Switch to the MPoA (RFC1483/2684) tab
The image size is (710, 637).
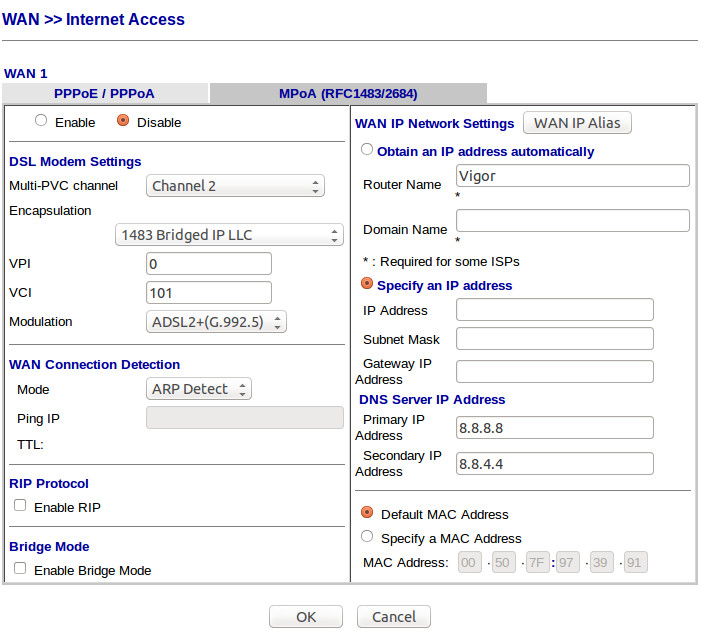347,94
